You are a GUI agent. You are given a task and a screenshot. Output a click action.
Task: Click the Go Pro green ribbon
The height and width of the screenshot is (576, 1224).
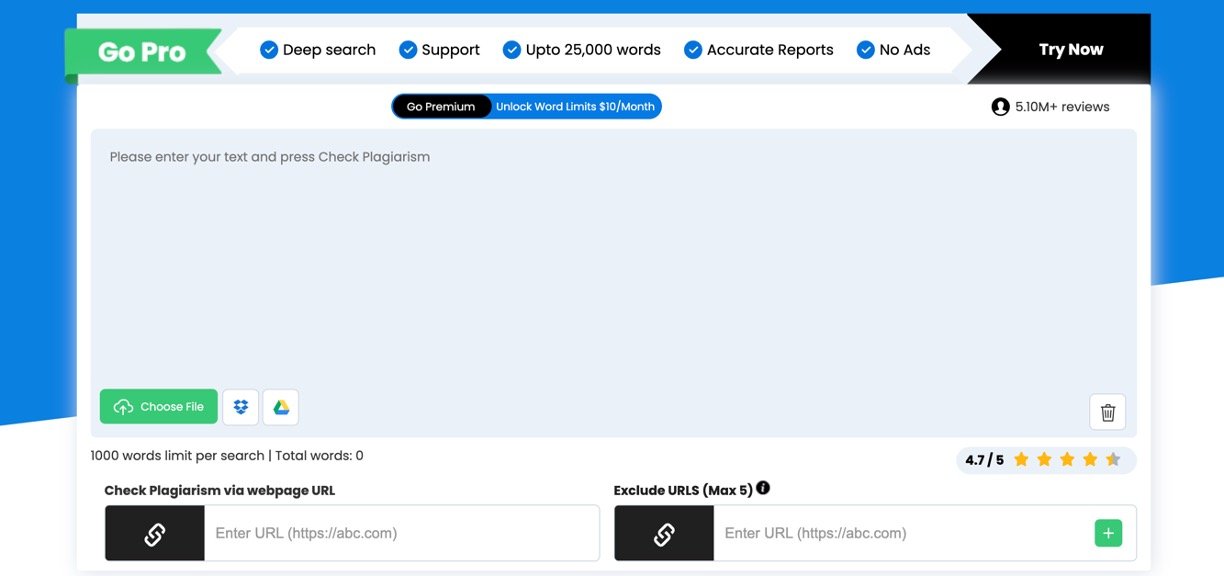tap(142, 52)
